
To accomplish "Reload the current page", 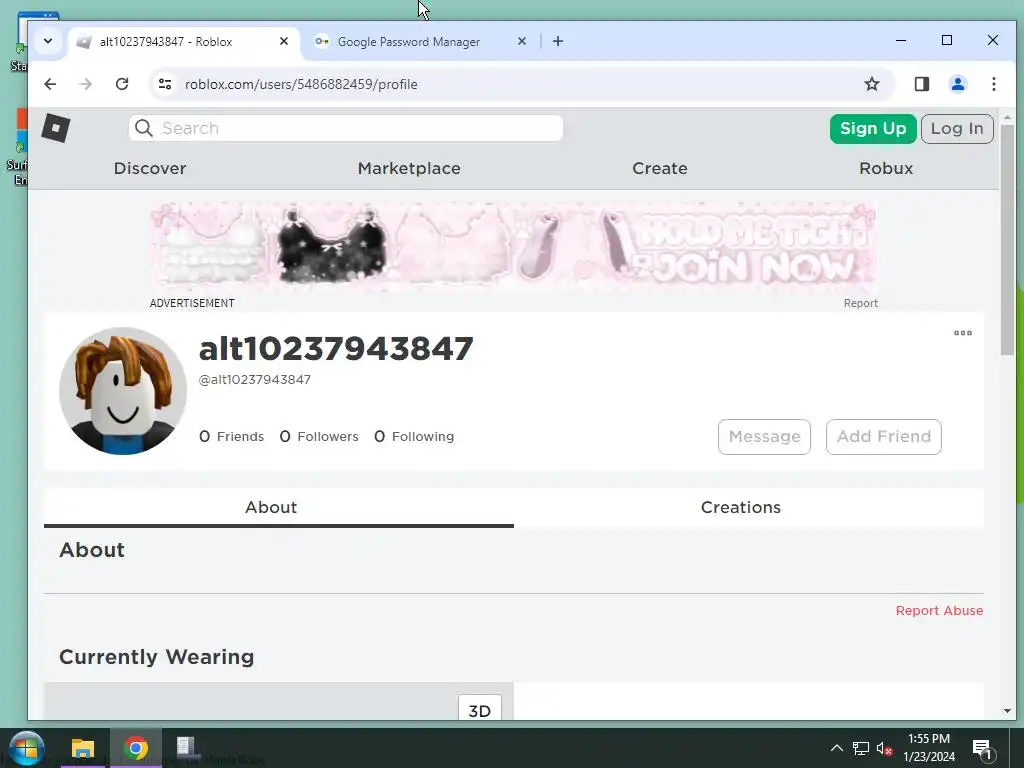I will (122, 84).
